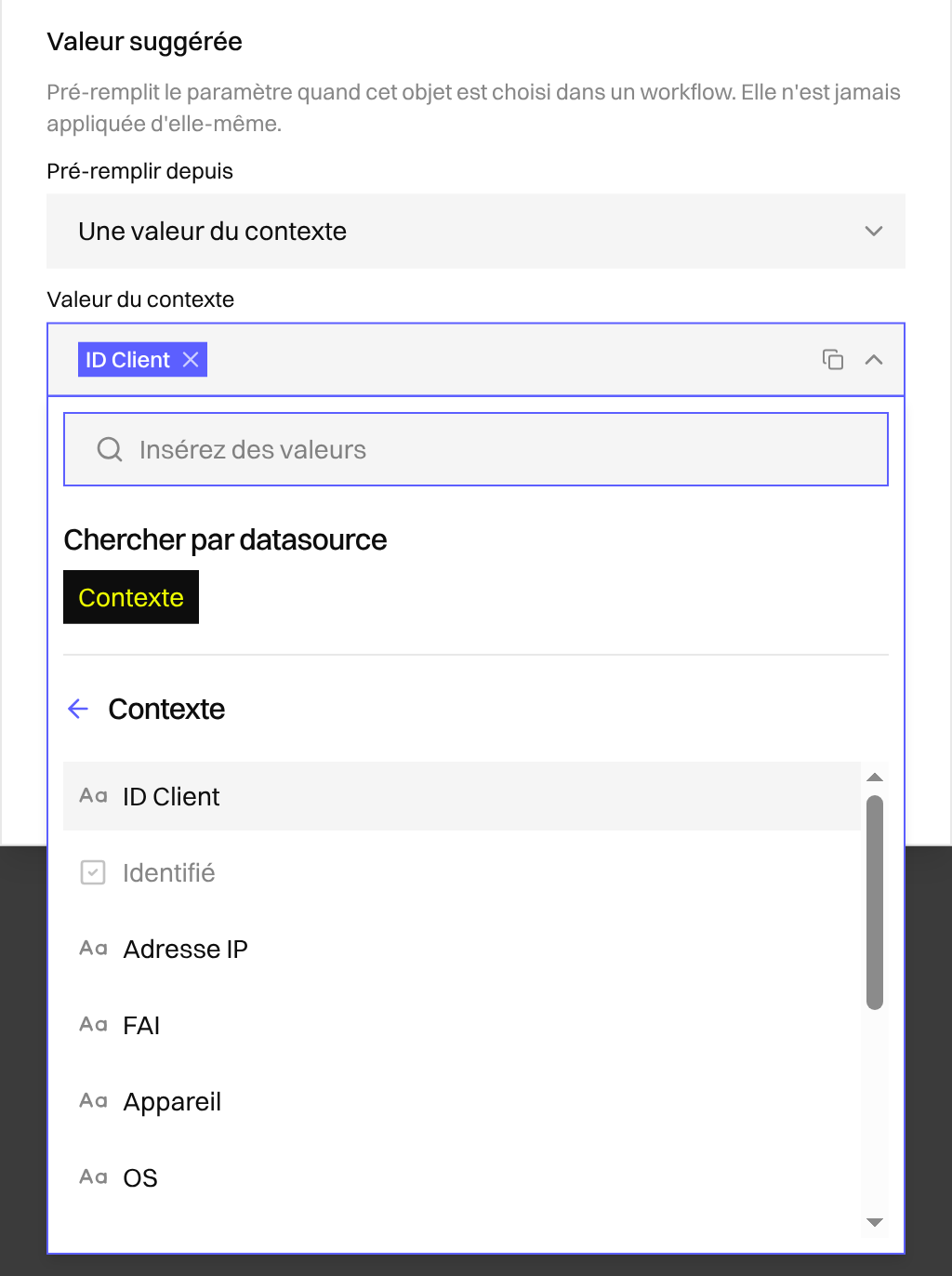This screenshot has width=952, height=1276.
Task: Click the selected ID Client tag
Action: [x=142, y=360]
